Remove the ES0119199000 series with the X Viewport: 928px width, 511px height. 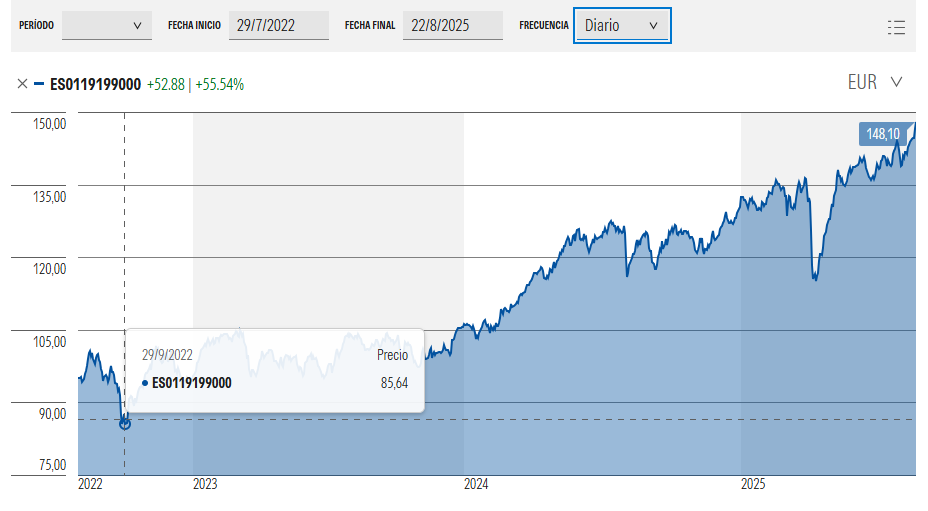23,84
